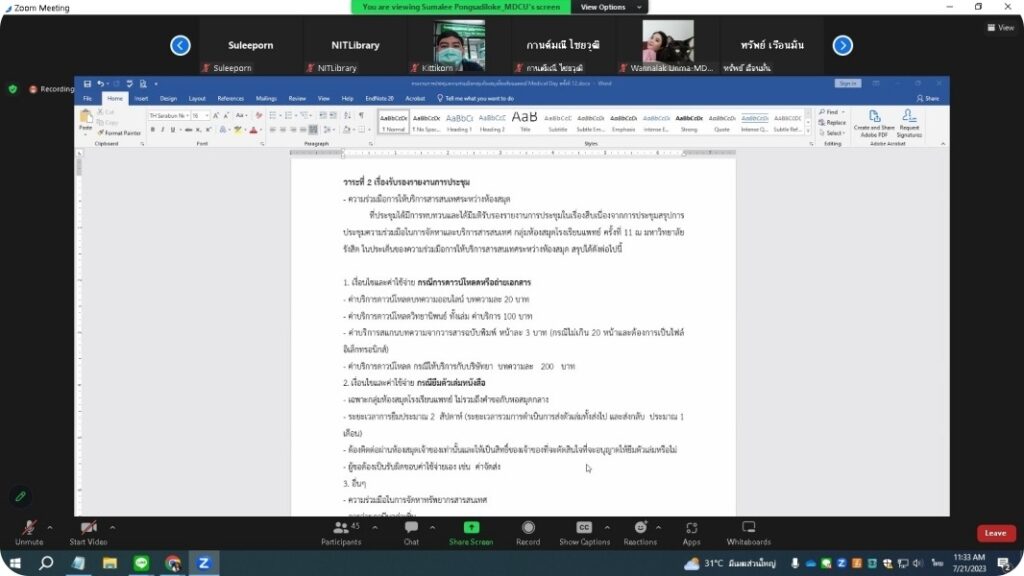
Task: Open the Participants panel
Action: point(341,527)
